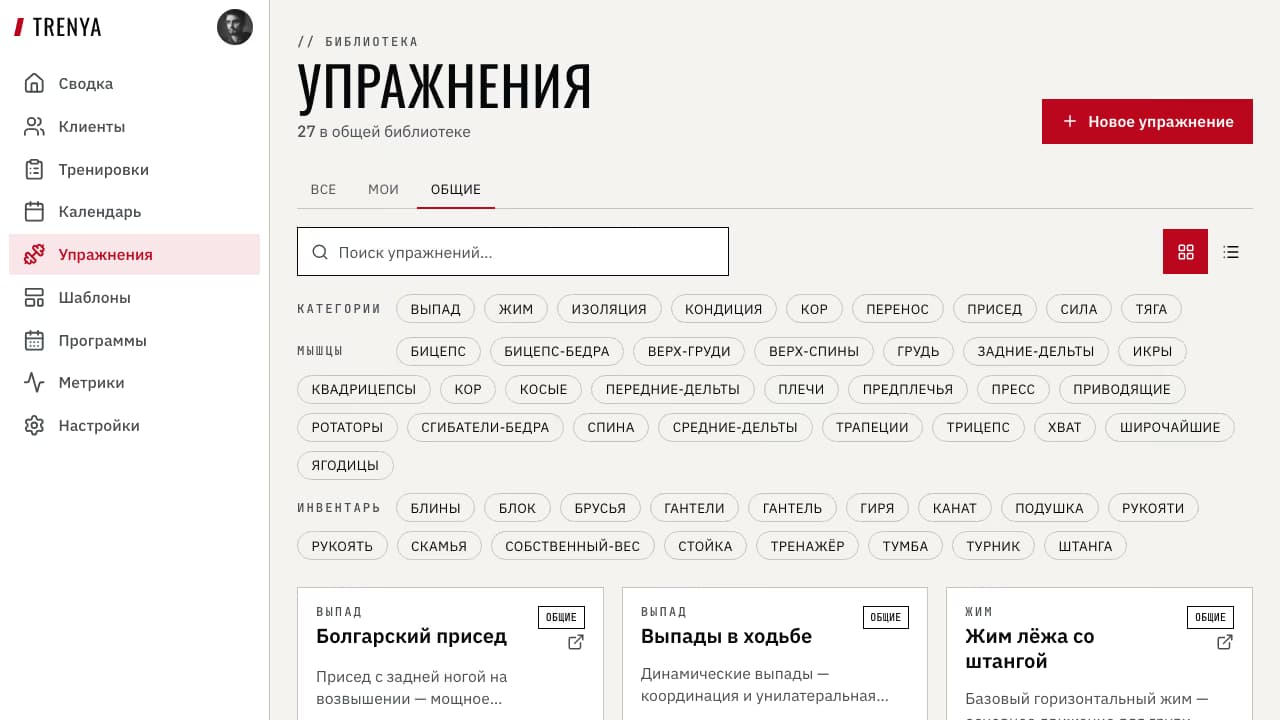The image size is (1280, 720).
Task: Open the Болгарский присед card title
Action: [412, 636]
